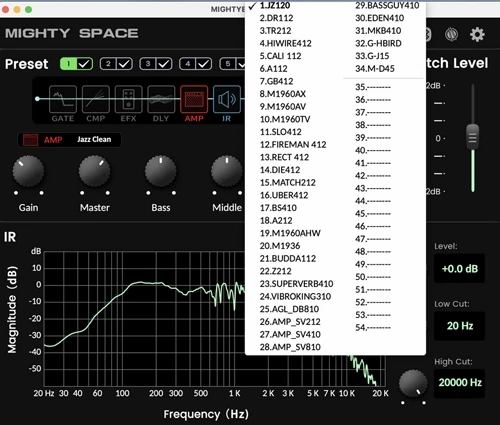Image resolution: width=500 pixels, height=425 pixels.
Task: Choose 24.VIBROKING310 cabinet
Action: (x=295, y=297)
